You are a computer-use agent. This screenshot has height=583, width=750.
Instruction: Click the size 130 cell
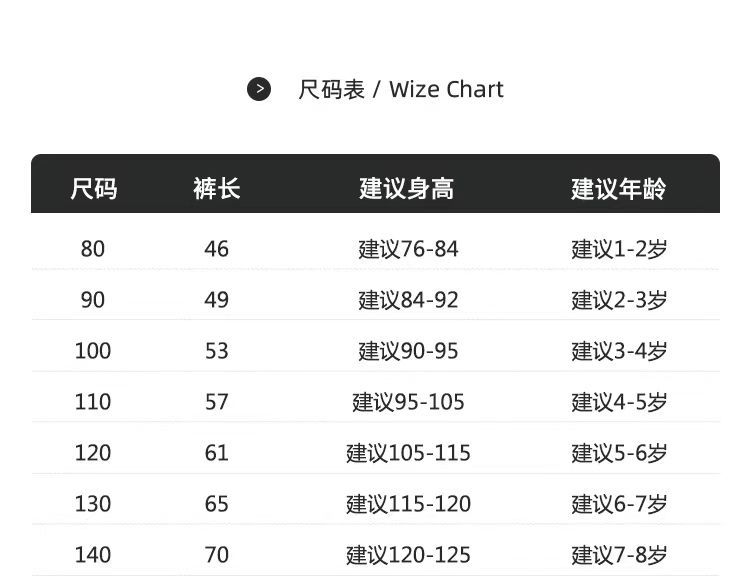[93, 504]
